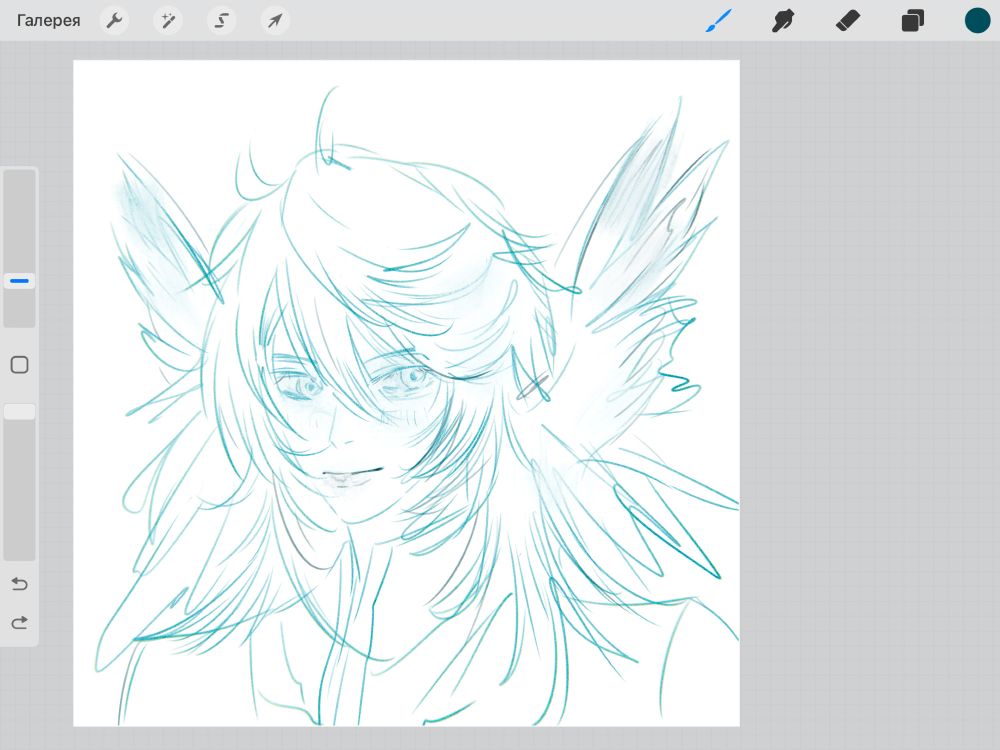
Task: Click on the sketch canvas
Action: click(406, 393)
